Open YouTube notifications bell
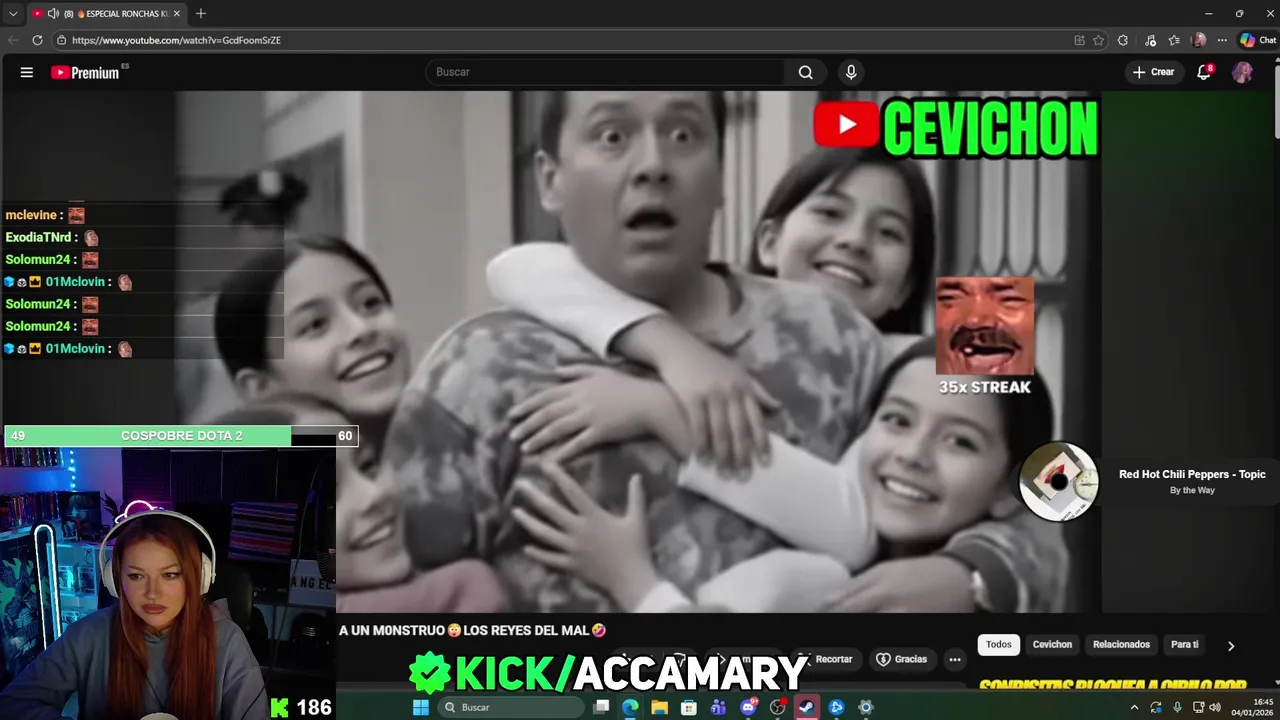 click(1204, 72)
